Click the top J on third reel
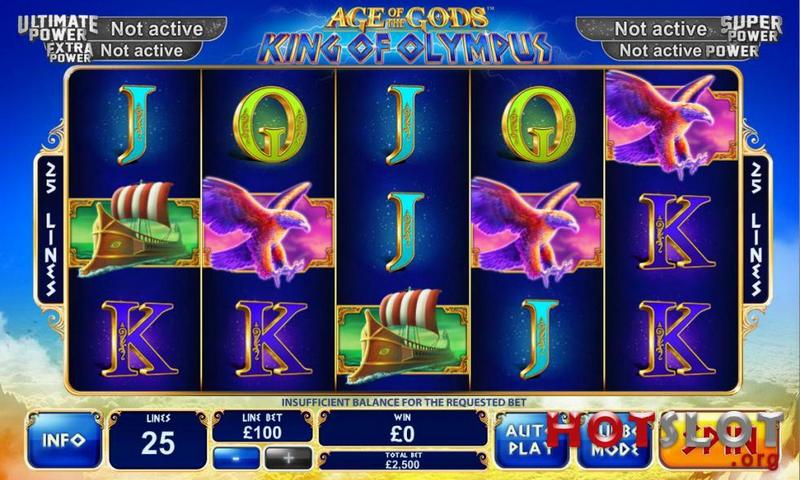Viewport: 800px width, 480px height. 404,124
